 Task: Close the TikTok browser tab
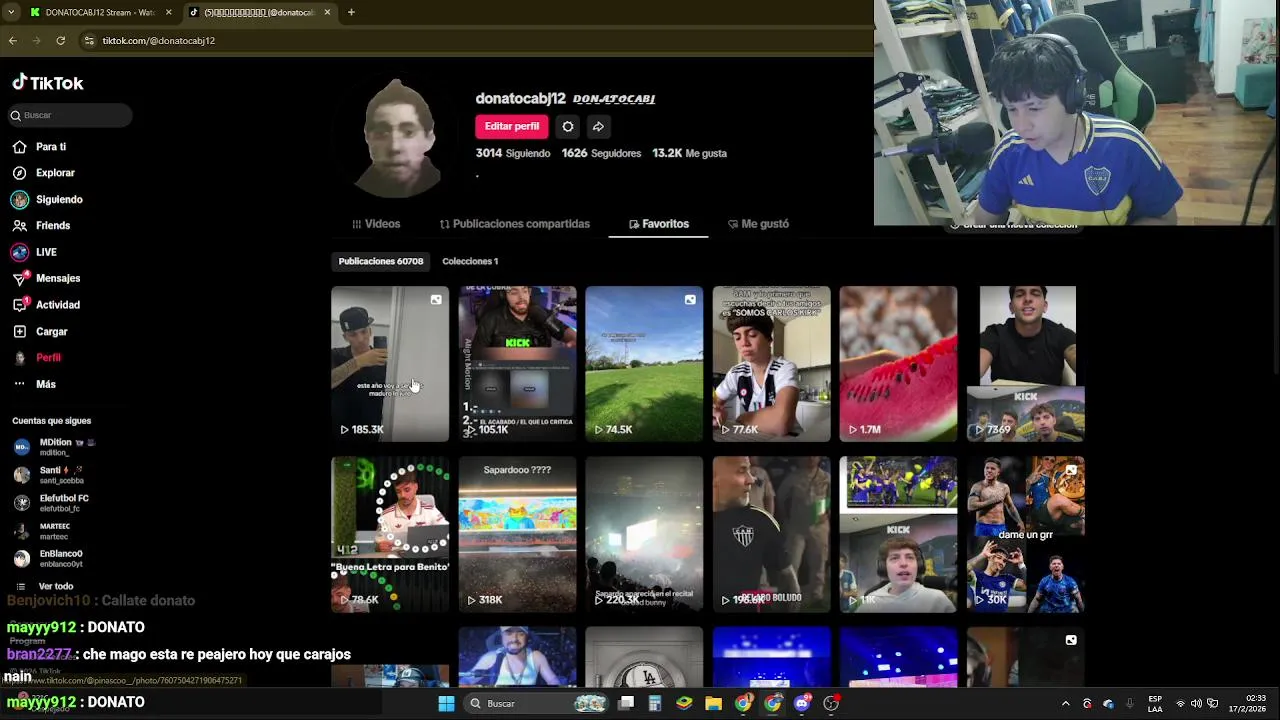point(327,12)
